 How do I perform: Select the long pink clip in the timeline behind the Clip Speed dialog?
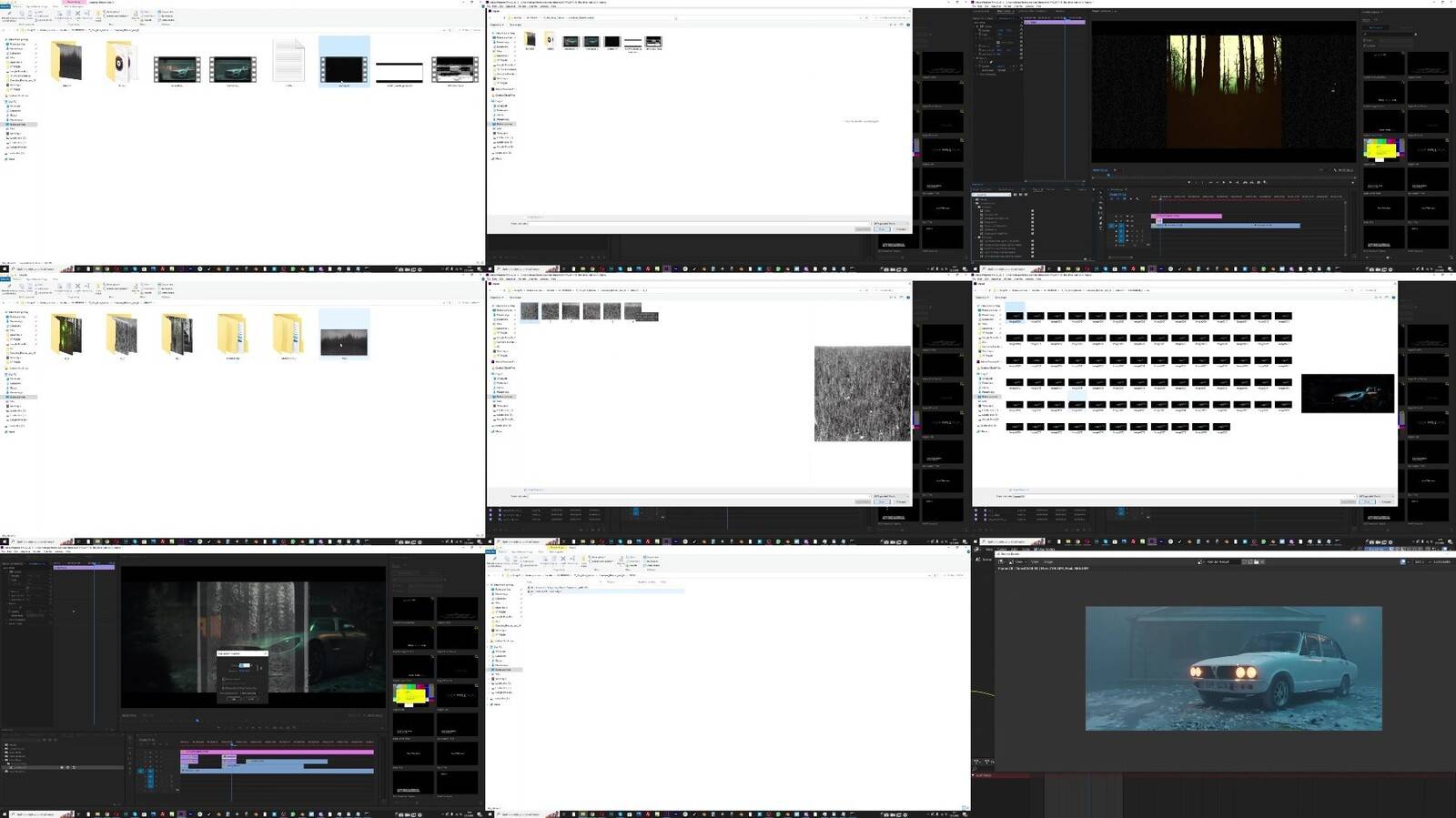[x=277, y=752]
